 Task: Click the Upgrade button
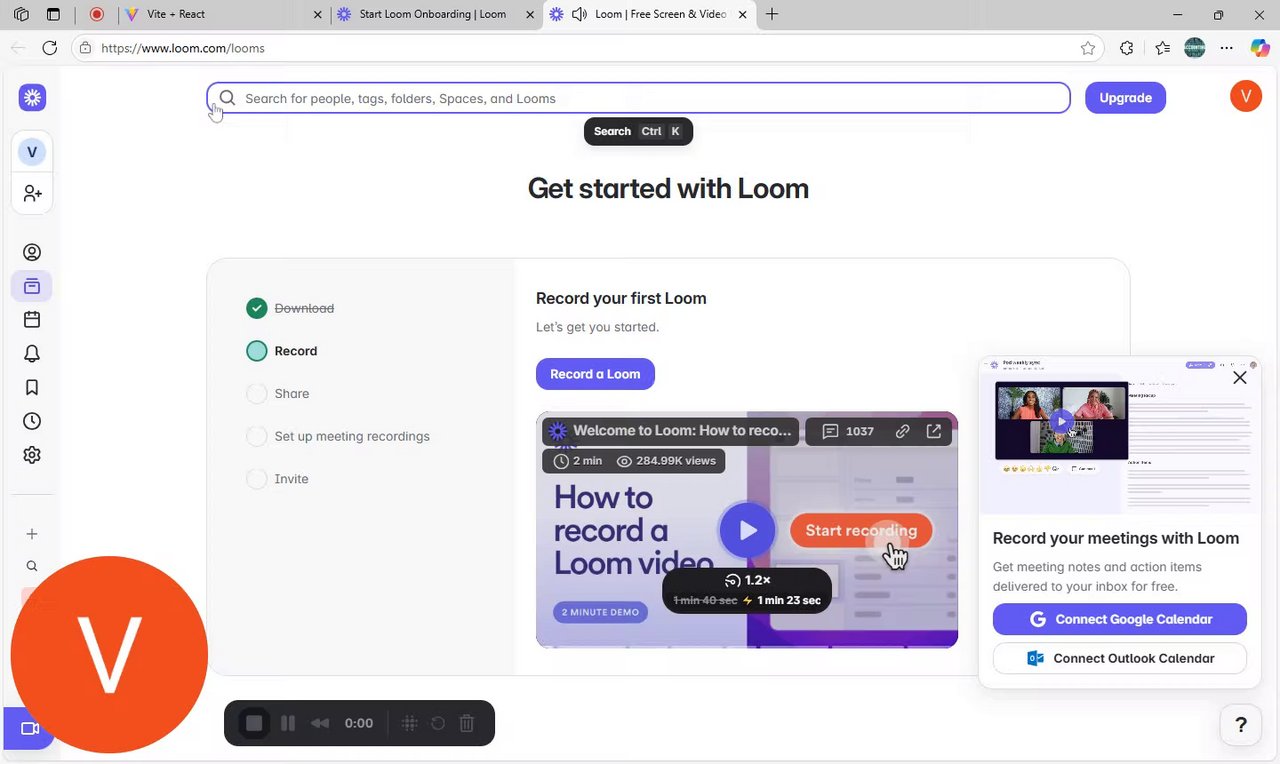pos(1125,97)
